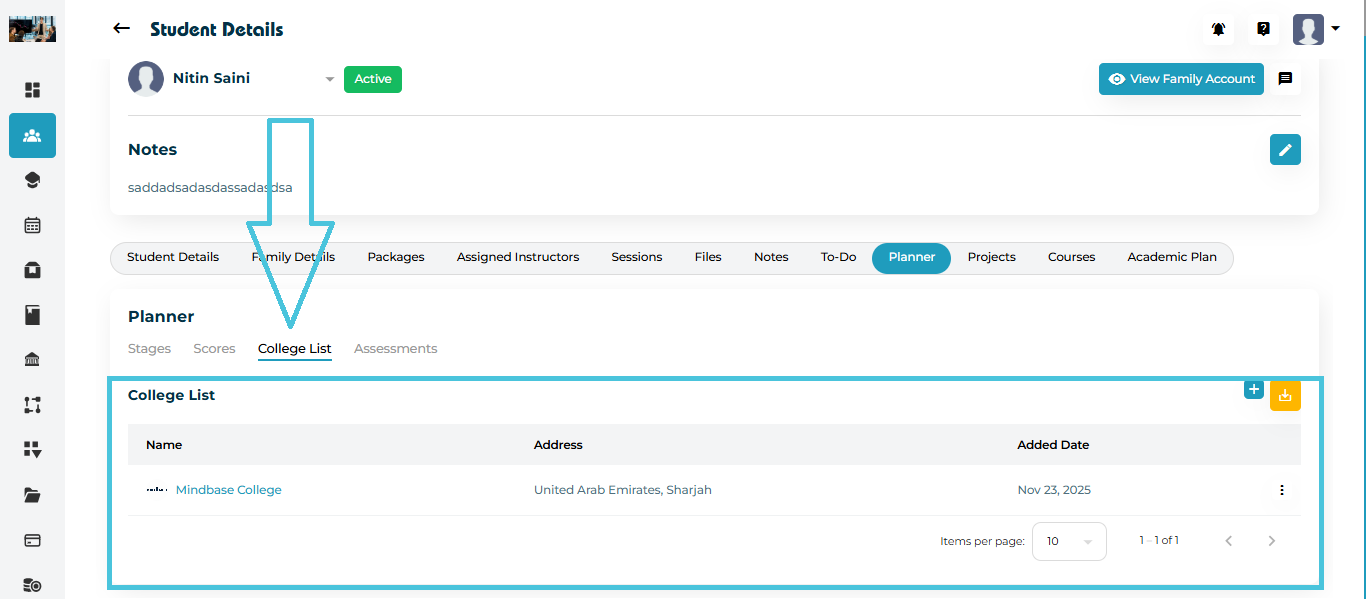1366x599 pixels.
Task: Click the Active status badge
Action: (372, 79)
